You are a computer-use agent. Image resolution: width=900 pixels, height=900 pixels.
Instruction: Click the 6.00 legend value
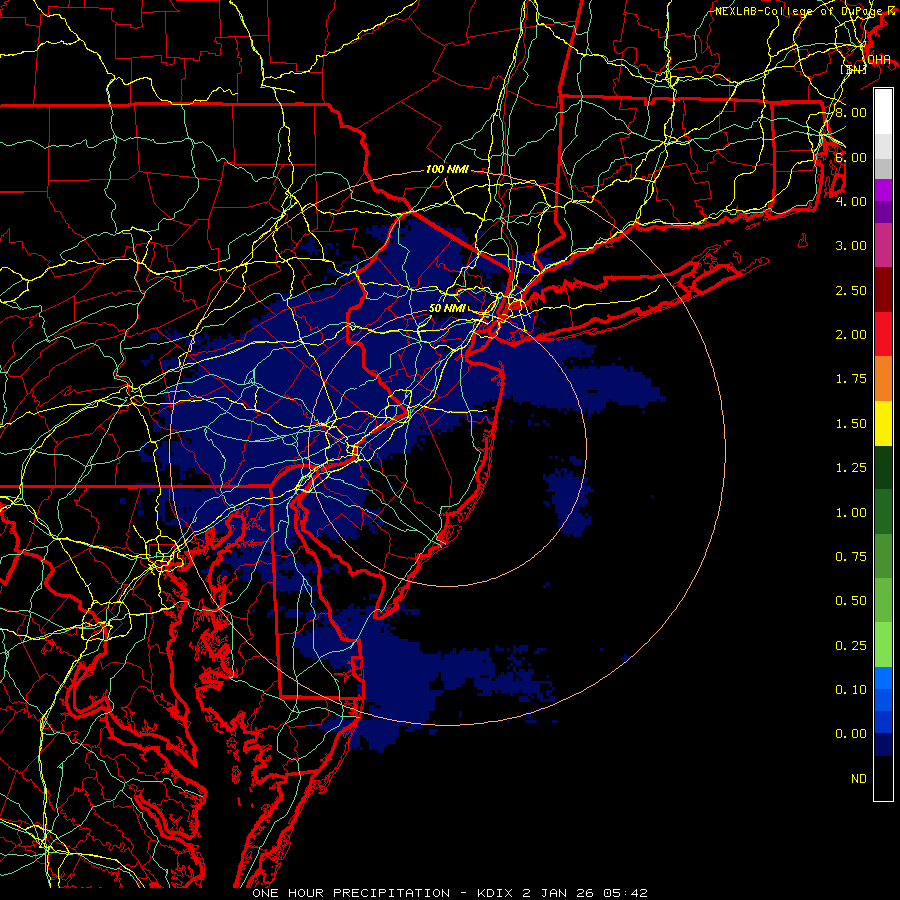coord(851,157)
